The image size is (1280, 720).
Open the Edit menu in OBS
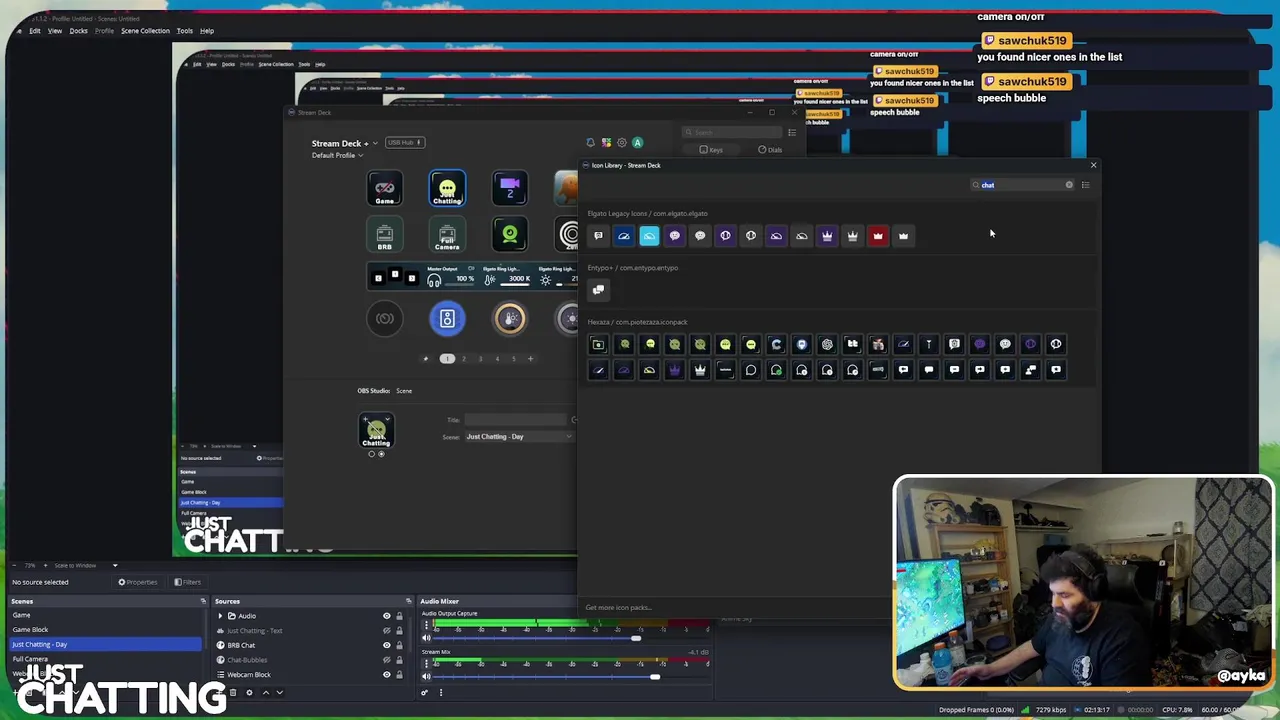(x=34, y=31)
